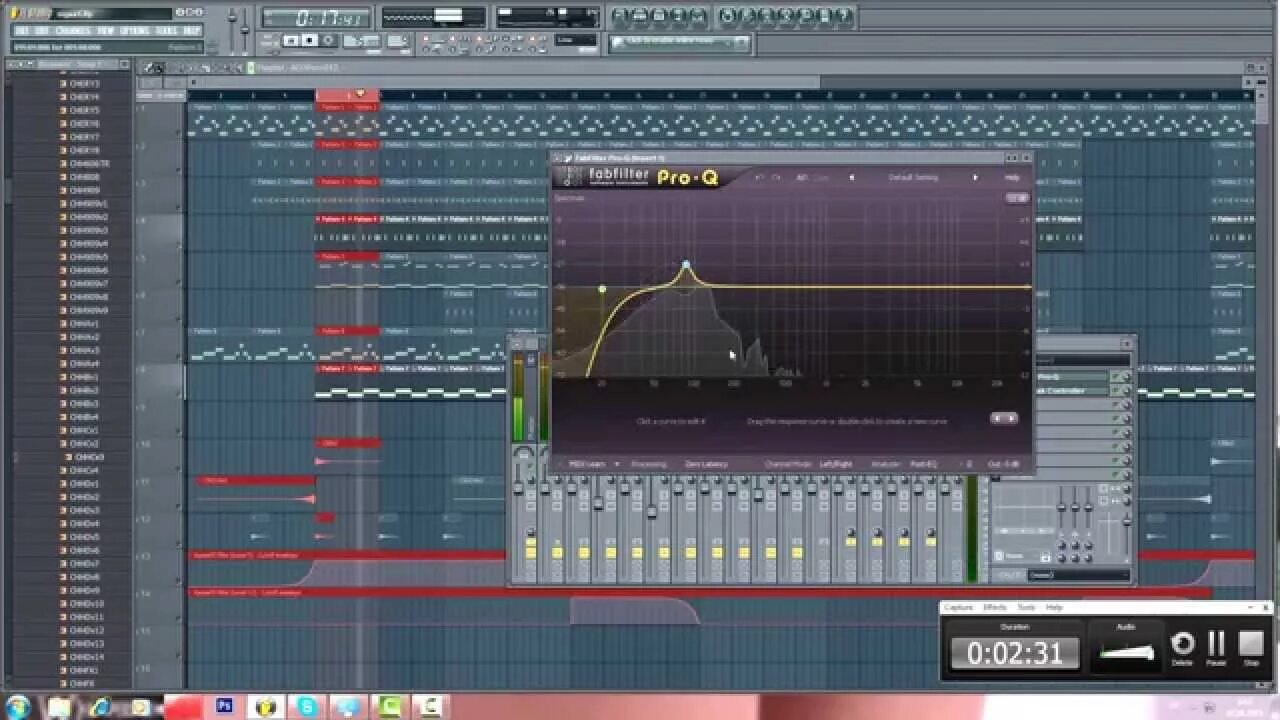Toggle the Browser via shortcut icon
1280x720 pixels.
[x=681, y=16]
